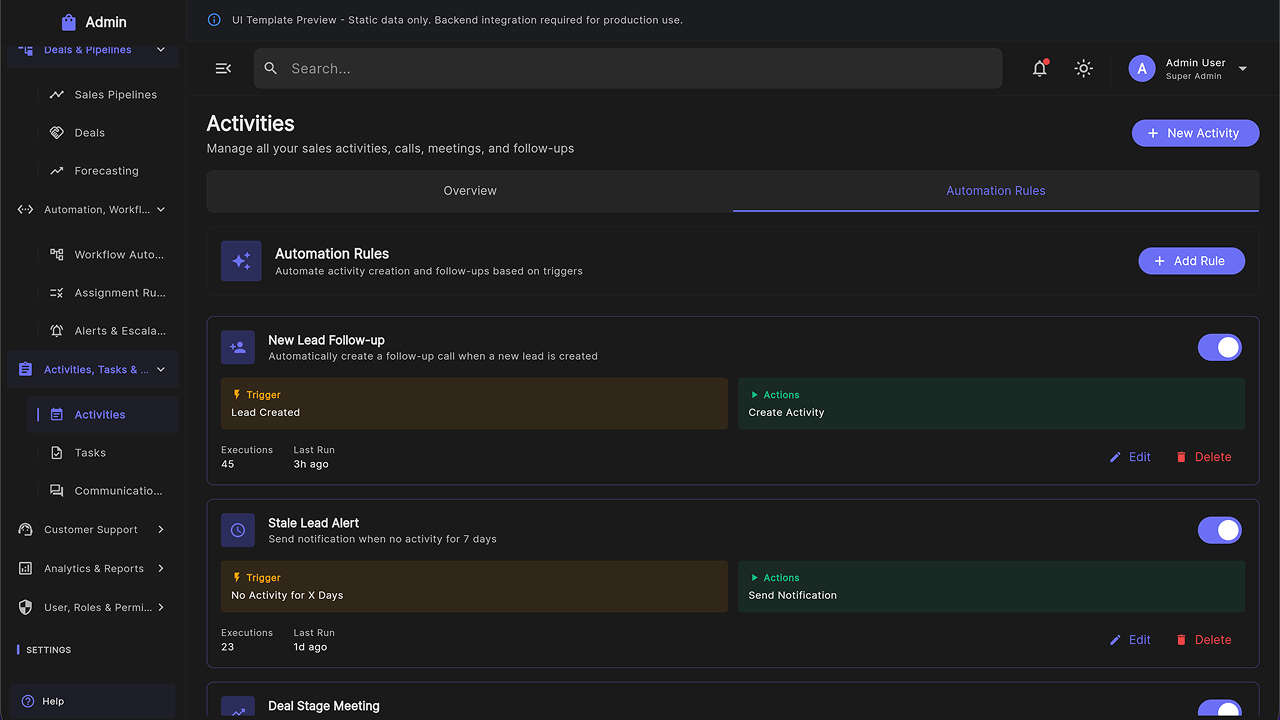Focus the Search input field
The width and height of the screenshot is (1280, 720).
pos(628,69)
